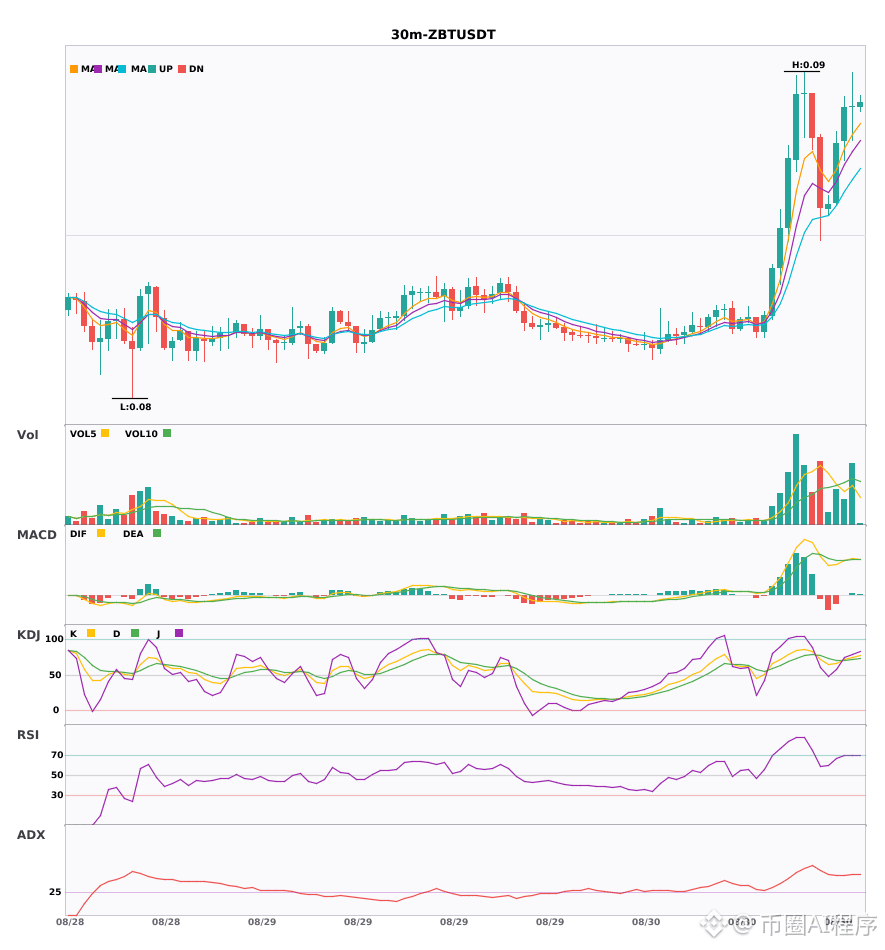The height and width of the screenshot is (950, 885).
Task: Click the DIF legend text
Action: (78, 534)
